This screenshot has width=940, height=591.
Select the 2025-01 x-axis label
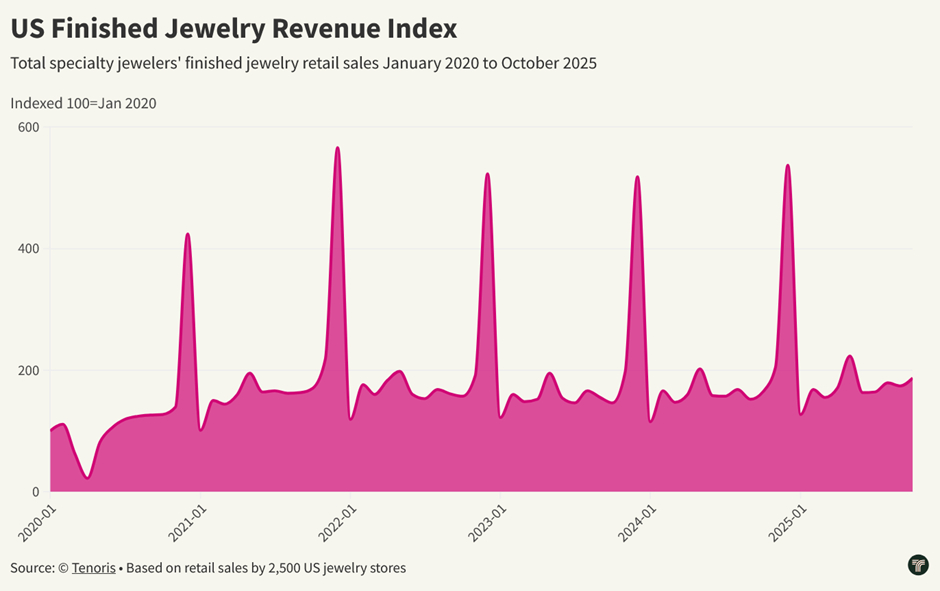click(x=786, y=520)
